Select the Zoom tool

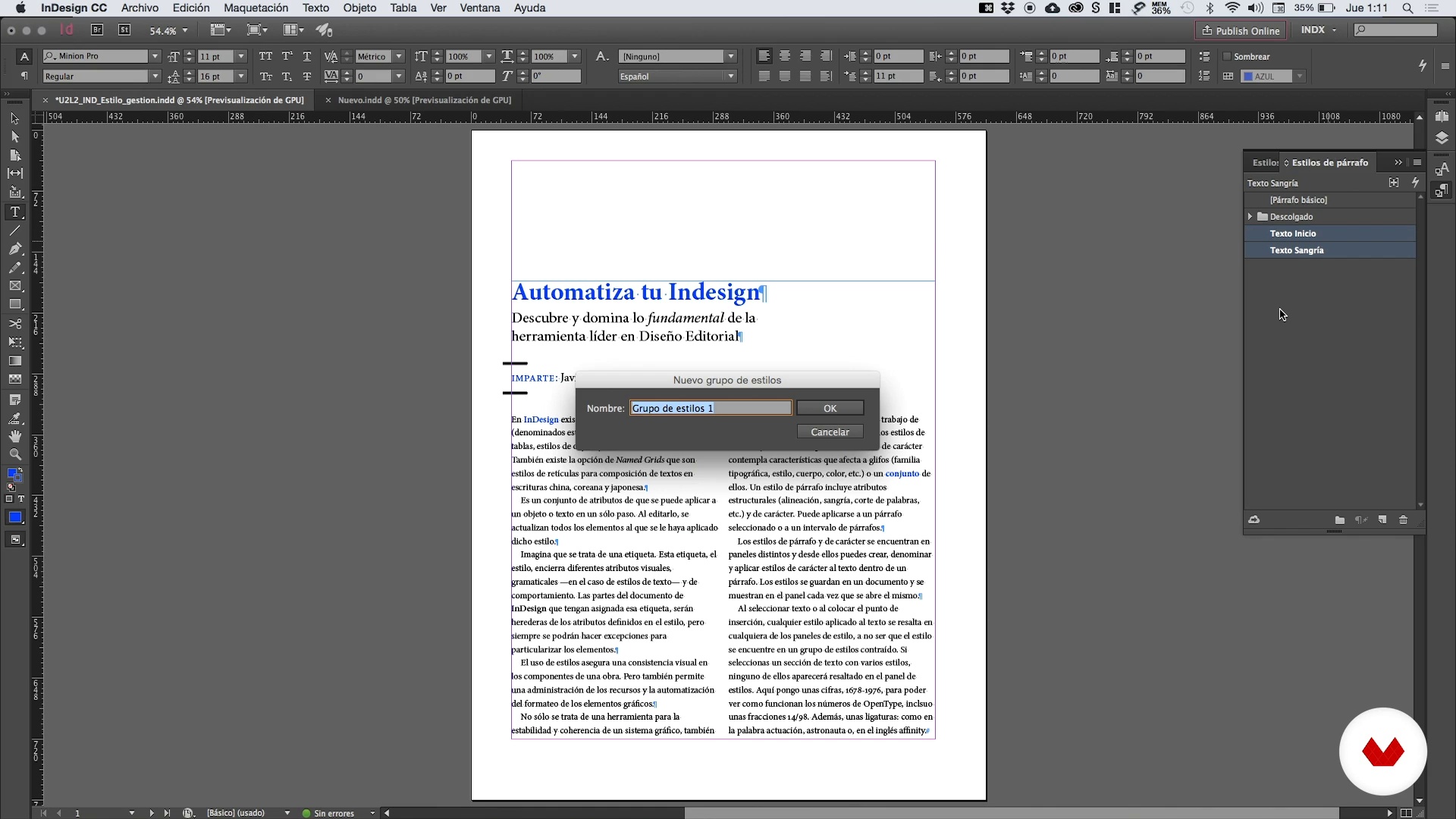point(14,454)
